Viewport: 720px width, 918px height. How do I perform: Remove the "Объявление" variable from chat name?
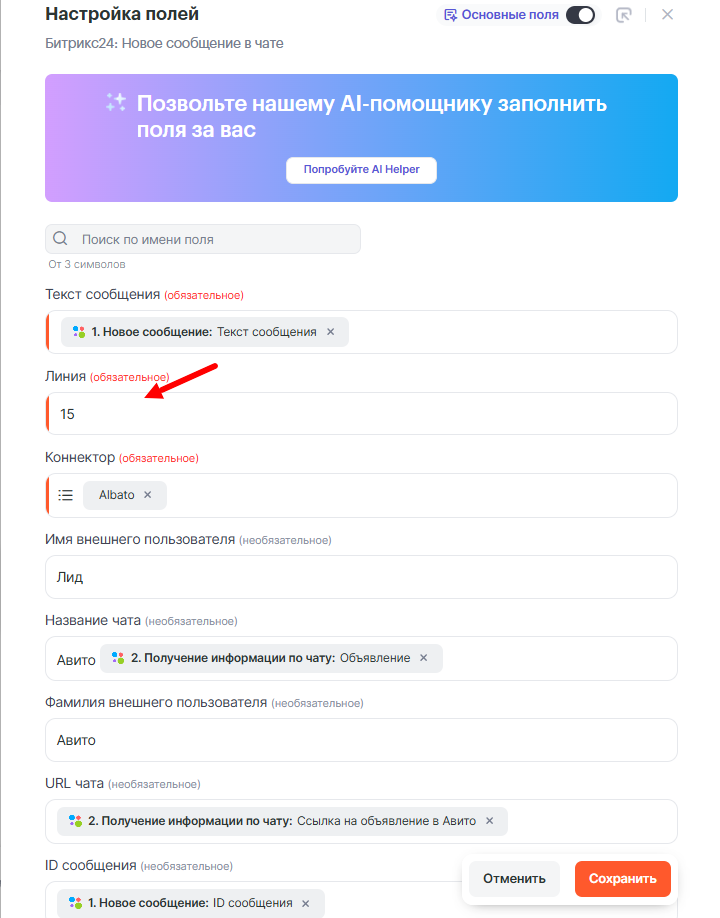click(x=424, y=658)
